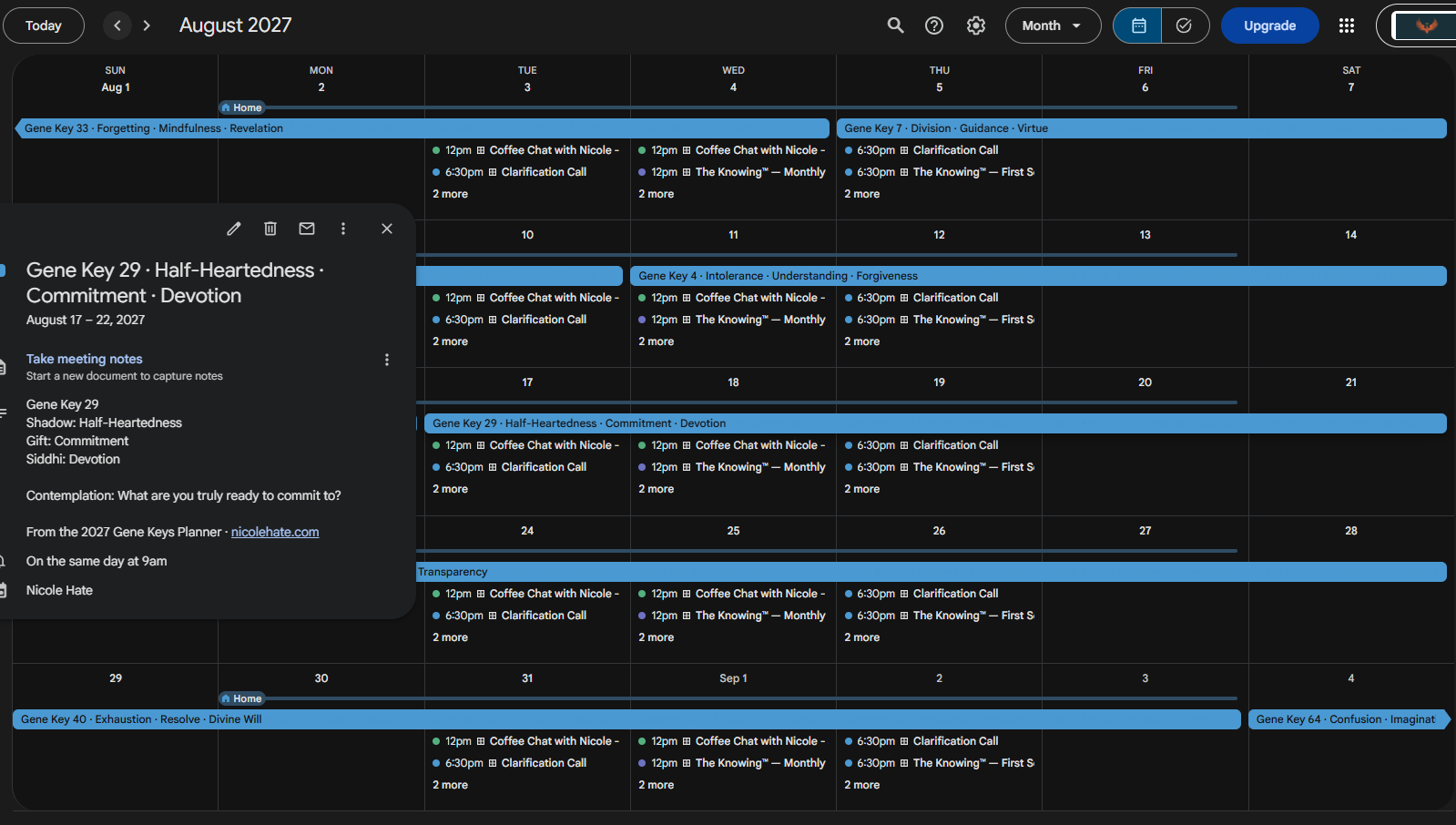Viewport: 1456px width, 825px height.
Task: Delete the Gene Key 29 event
Action: click(270, 229)
